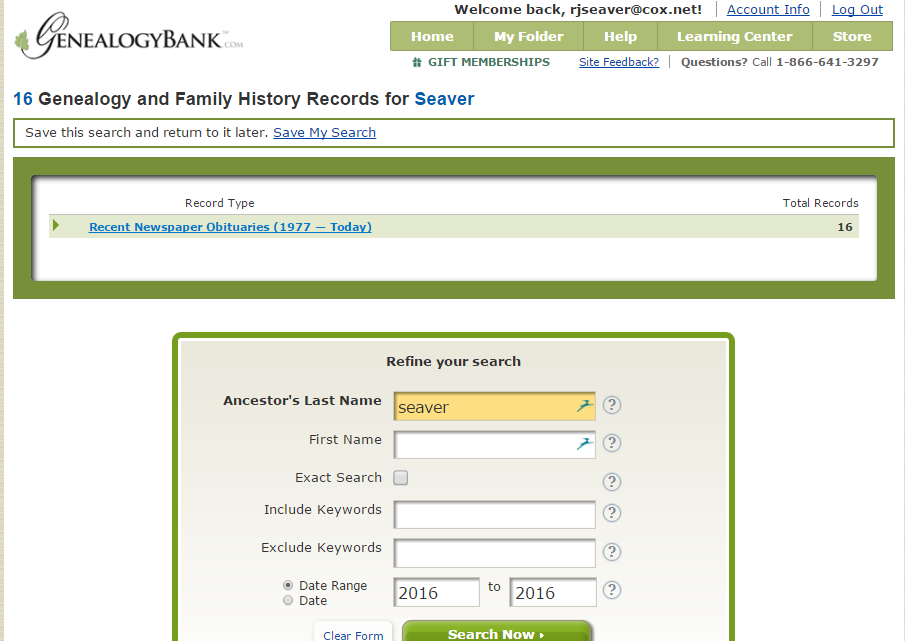Click the Save My Search link
This screenshot has height=641, width=905.
[324, 132]
